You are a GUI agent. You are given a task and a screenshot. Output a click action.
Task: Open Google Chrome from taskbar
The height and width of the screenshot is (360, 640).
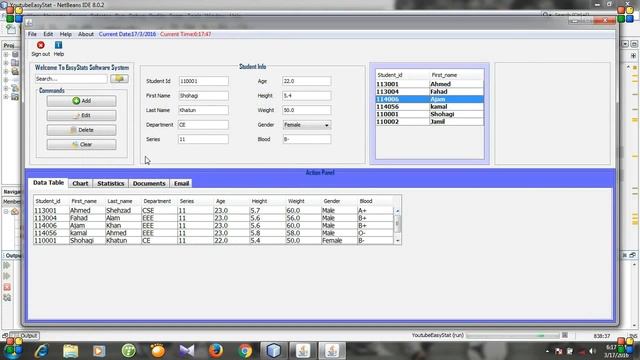tap(245, 351)
